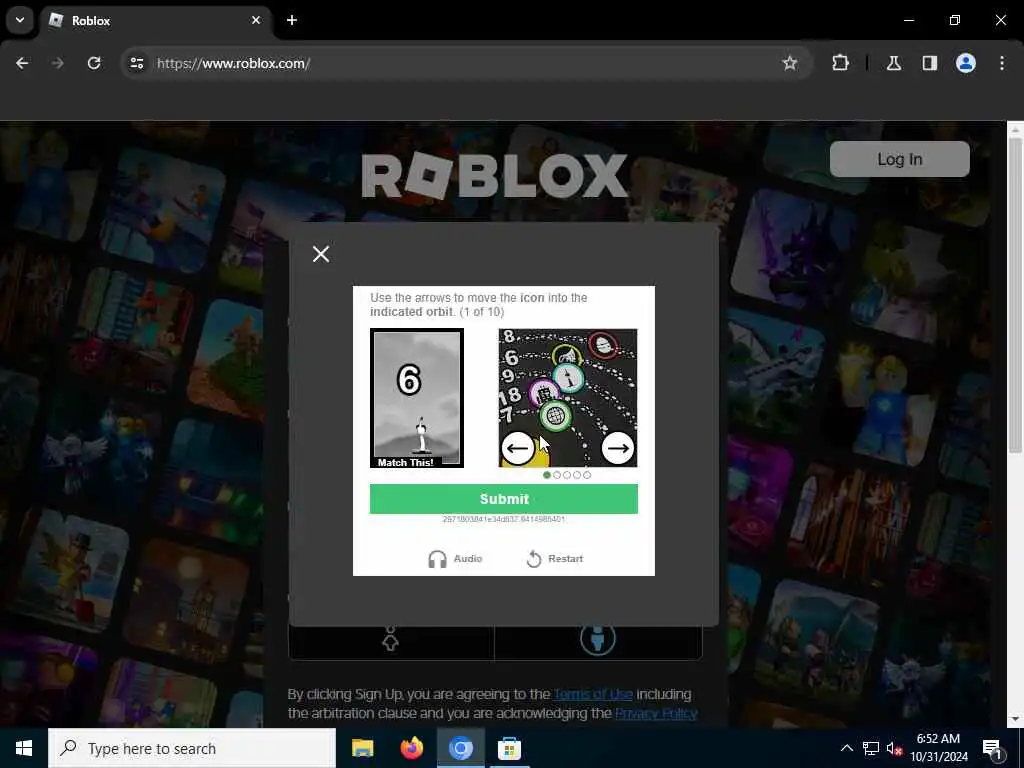1024x768 pixels.
Task: Click the ROBLOX logo
Action: (x=494, y=176)
